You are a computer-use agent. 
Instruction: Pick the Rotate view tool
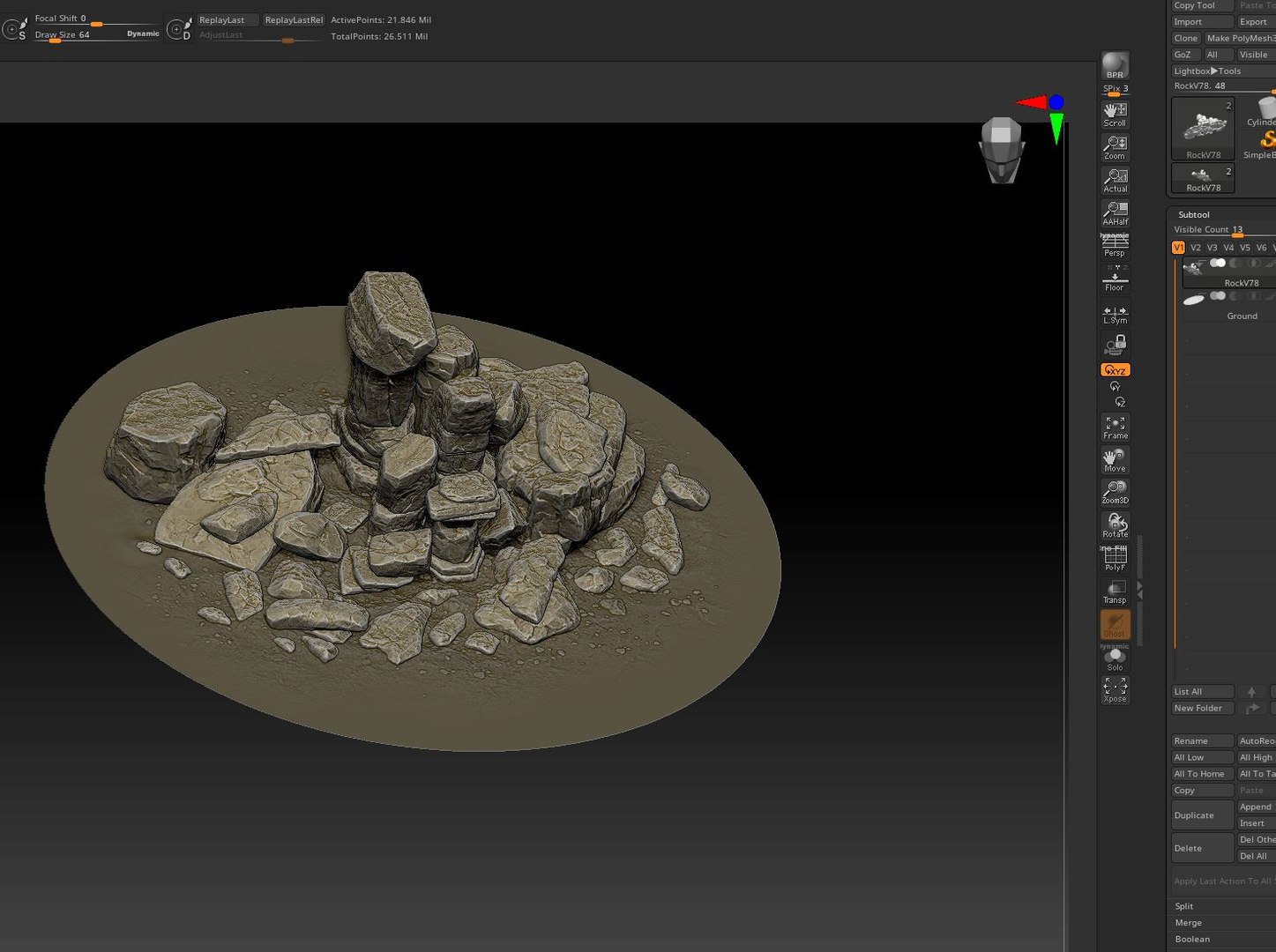1115,525
